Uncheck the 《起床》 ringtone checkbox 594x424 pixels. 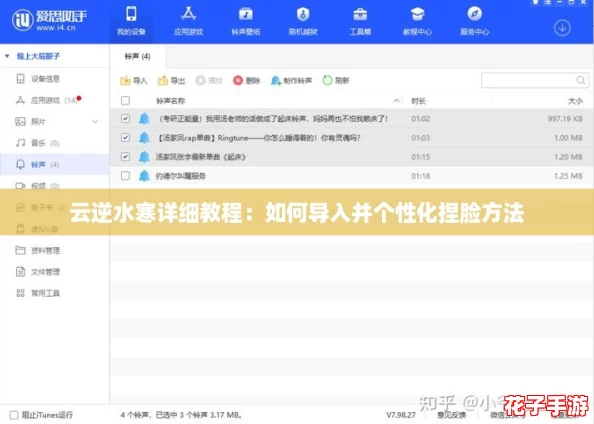coord(125,156)
